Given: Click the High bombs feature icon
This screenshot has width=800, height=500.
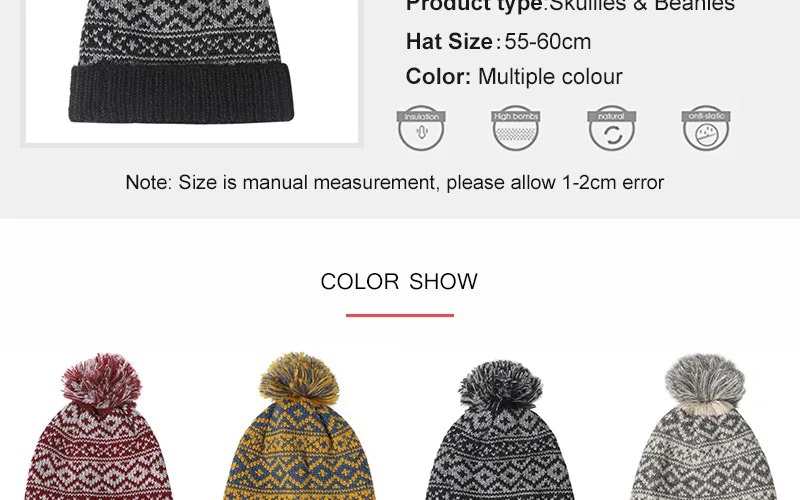Looking at the screenshot, I should point(516,128).
